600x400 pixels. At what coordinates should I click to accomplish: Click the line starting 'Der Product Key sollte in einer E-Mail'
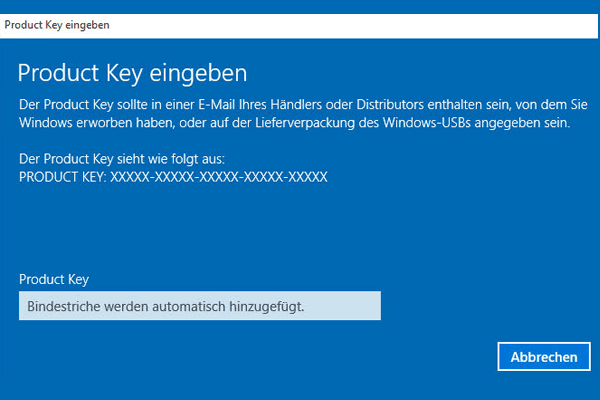[x=303, y=104]
